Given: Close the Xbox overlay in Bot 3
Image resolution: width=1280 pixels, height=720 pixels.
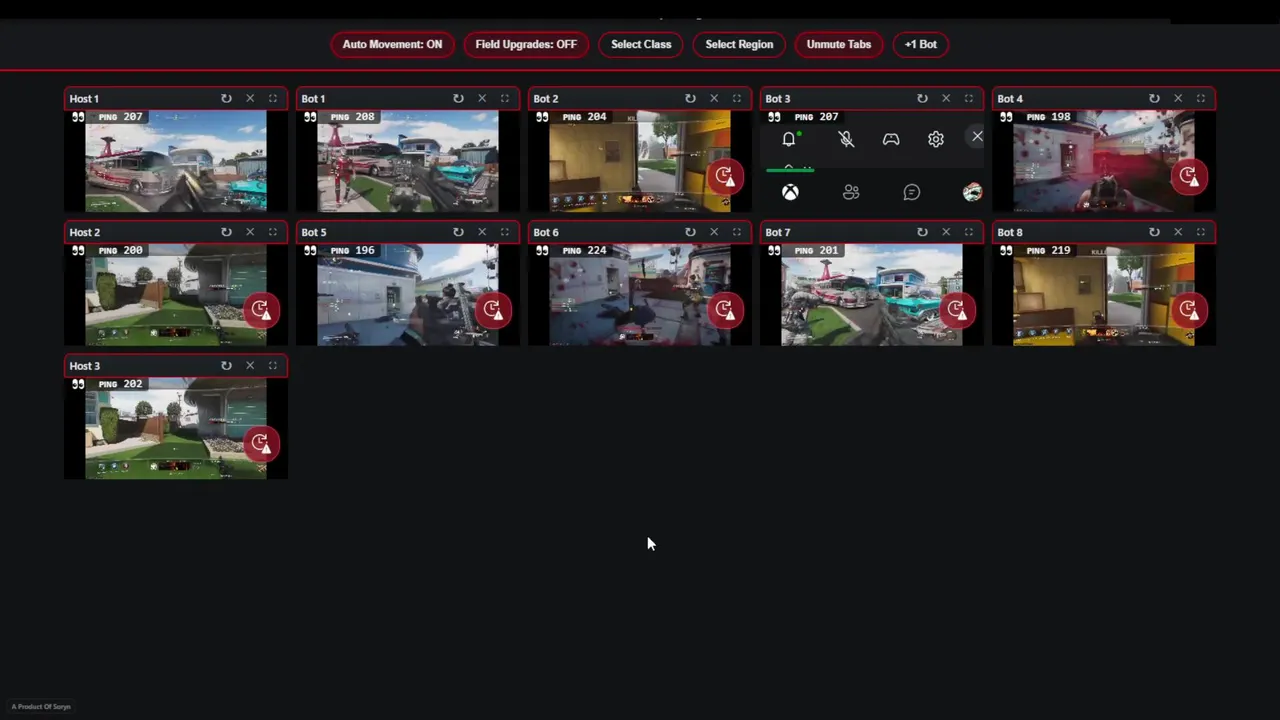Looking at the screenshot, I should 977,137.
